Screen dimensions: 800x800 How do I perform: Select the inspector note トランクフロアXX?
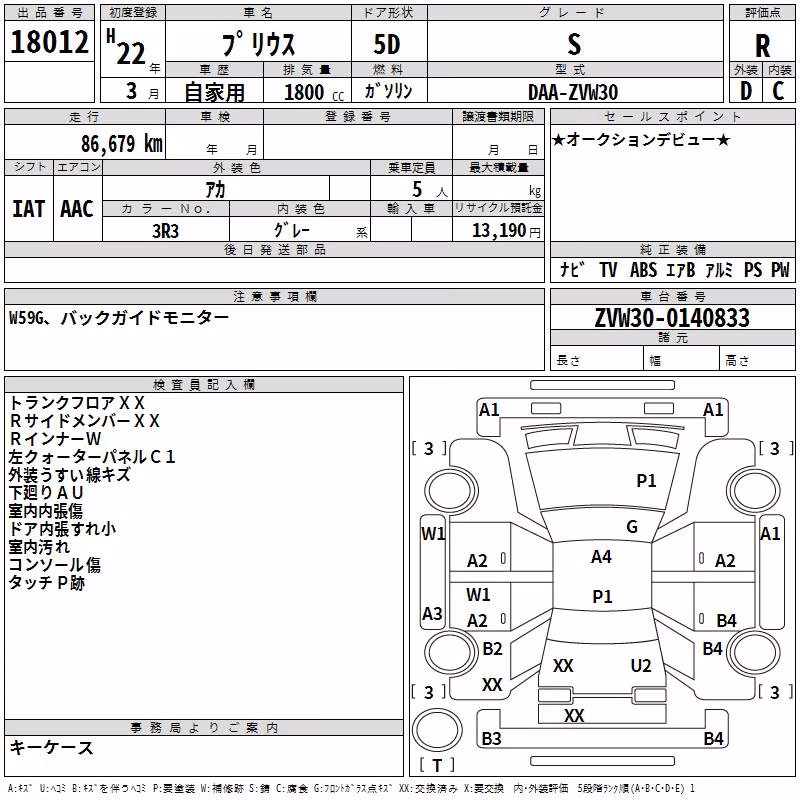pyautogui.click(x=77, y=403)
